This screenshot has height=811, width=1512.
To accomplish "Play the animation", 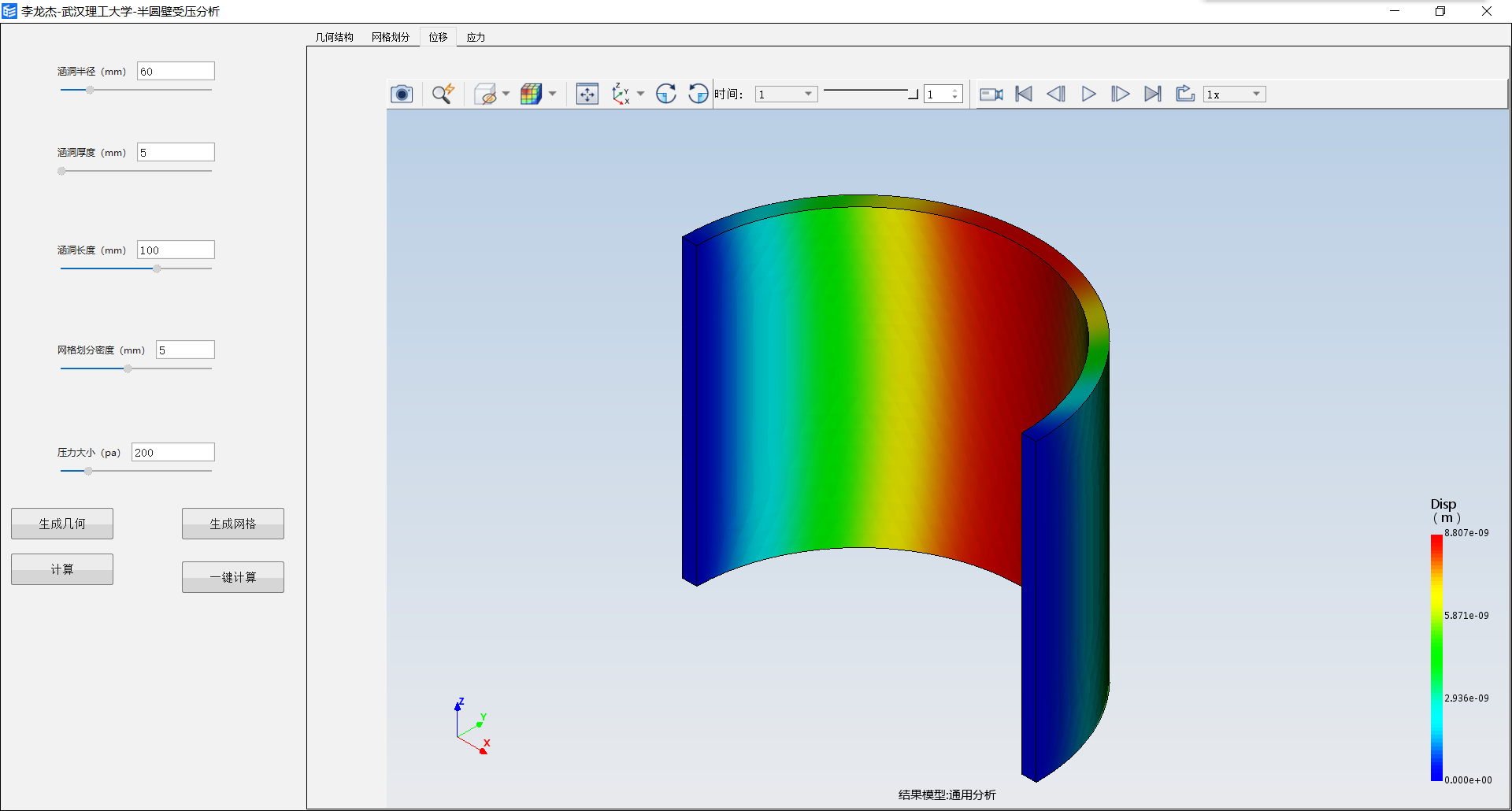I will pos(1088,94).
